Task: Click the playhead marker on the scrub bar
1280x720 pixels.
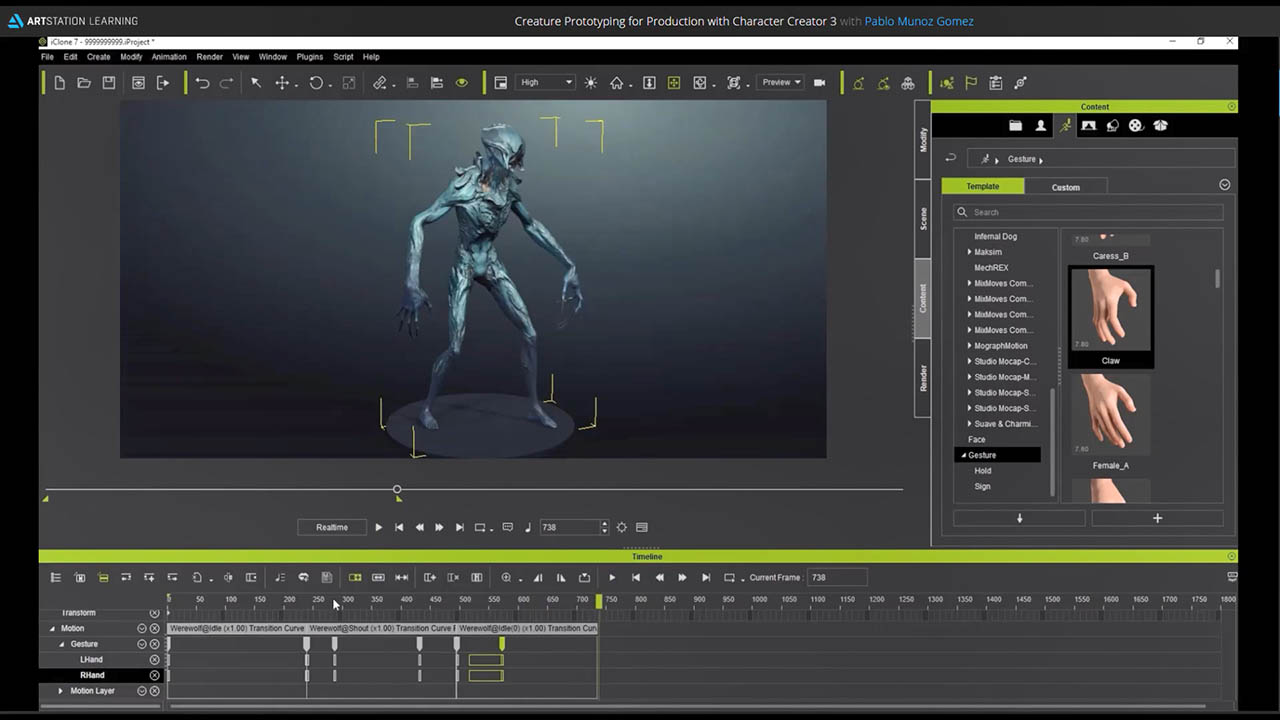Action: tap(397, 490)
